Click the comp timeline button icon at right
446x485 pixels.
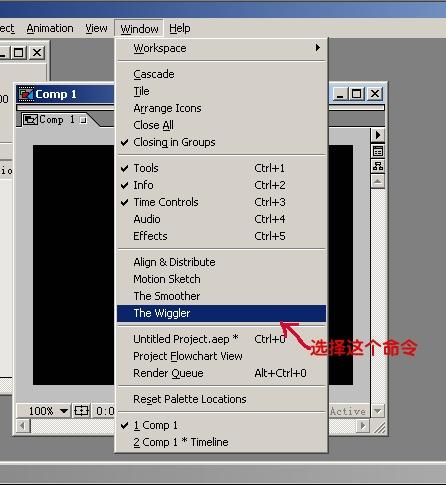click(x=378, y=151)
